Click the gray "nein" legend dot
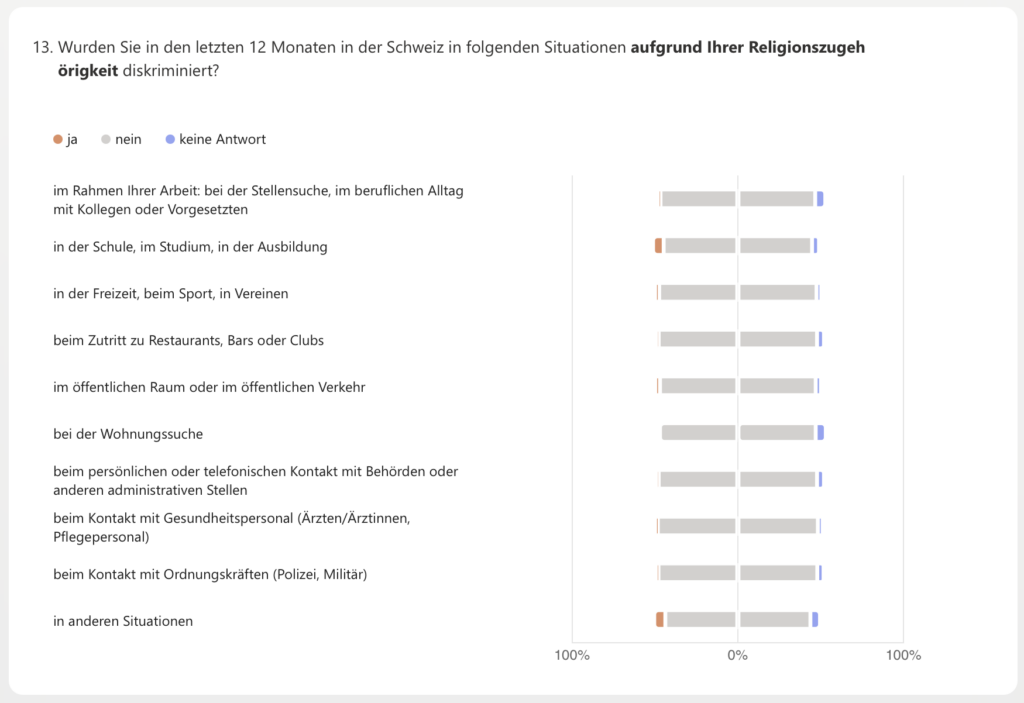 pos(106,140)
